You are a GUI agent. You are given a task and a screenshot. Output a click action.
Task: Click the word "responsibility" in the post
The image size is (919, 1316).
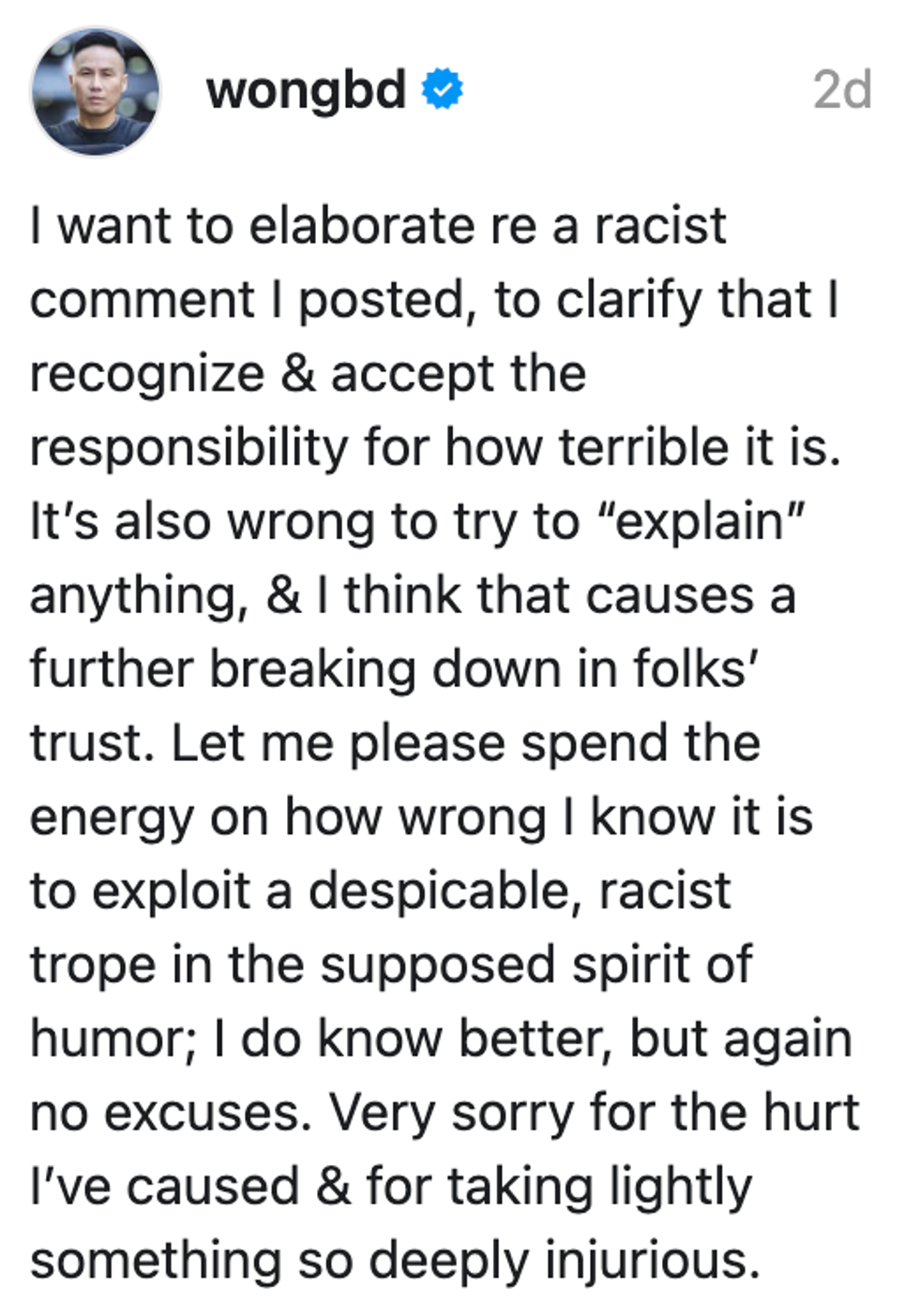coord(188,448)
